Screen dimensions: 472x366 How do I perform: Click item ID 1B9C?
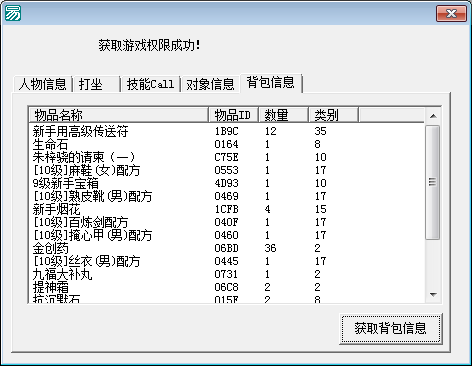pos(227,131)
